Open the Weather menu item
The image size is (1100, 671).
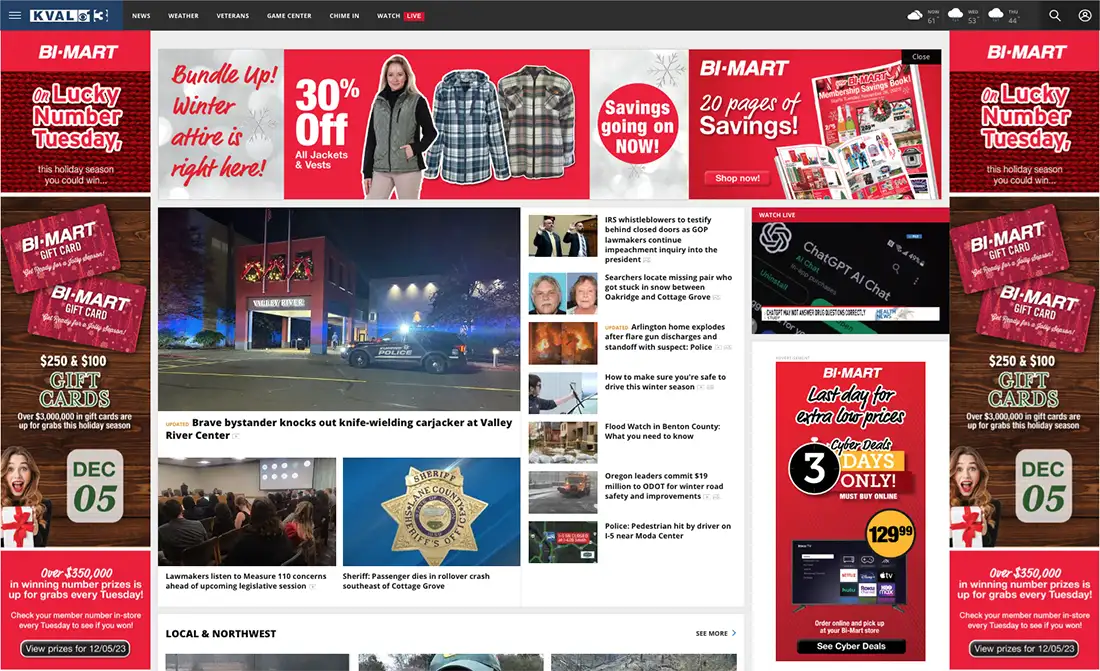(x=183, y=15)
